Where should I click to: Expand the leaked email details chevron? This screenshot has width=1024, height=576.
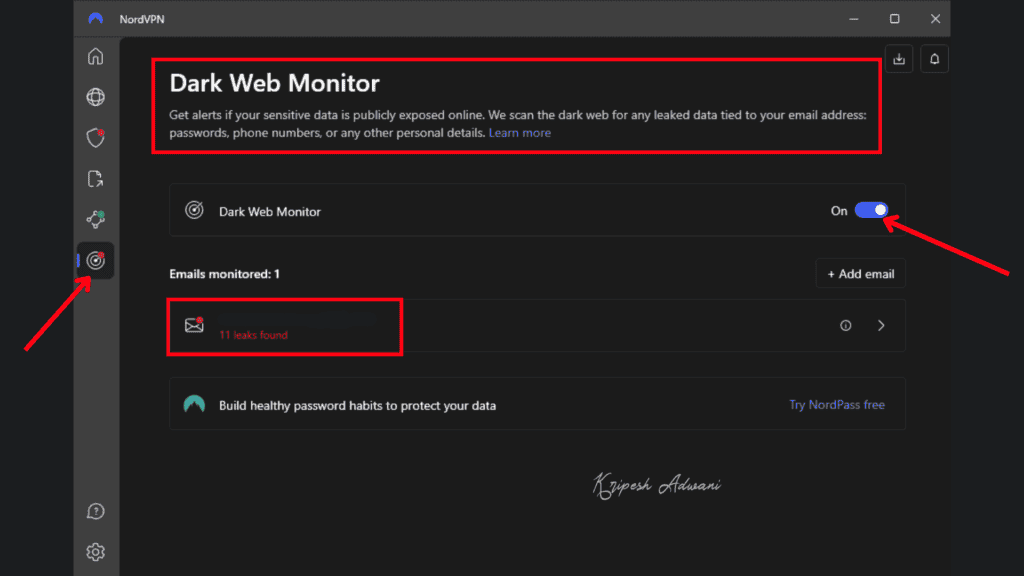click(x=880, y=325)
